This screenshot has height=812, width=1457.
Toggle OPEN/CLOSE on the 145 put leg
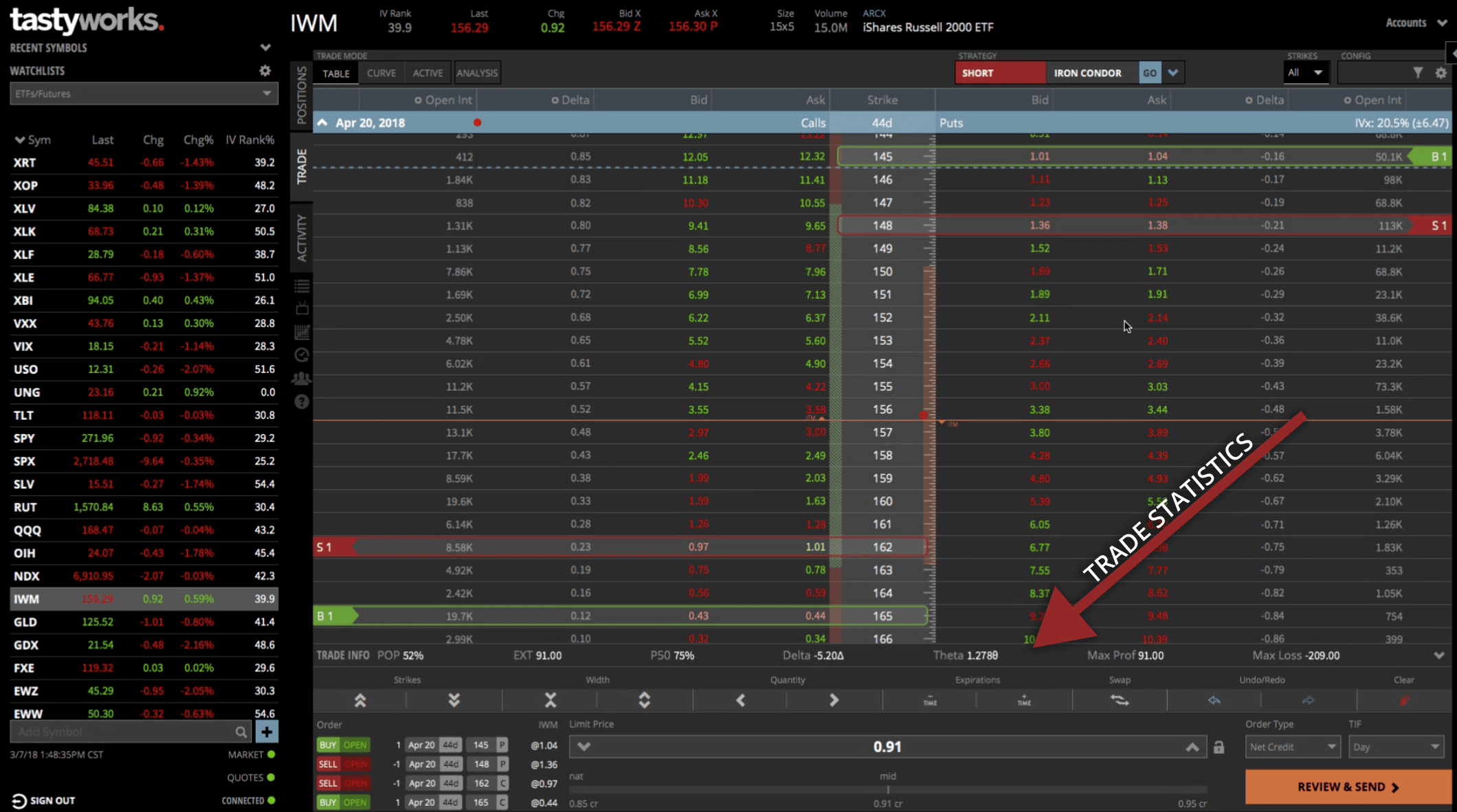coord(355,745)
